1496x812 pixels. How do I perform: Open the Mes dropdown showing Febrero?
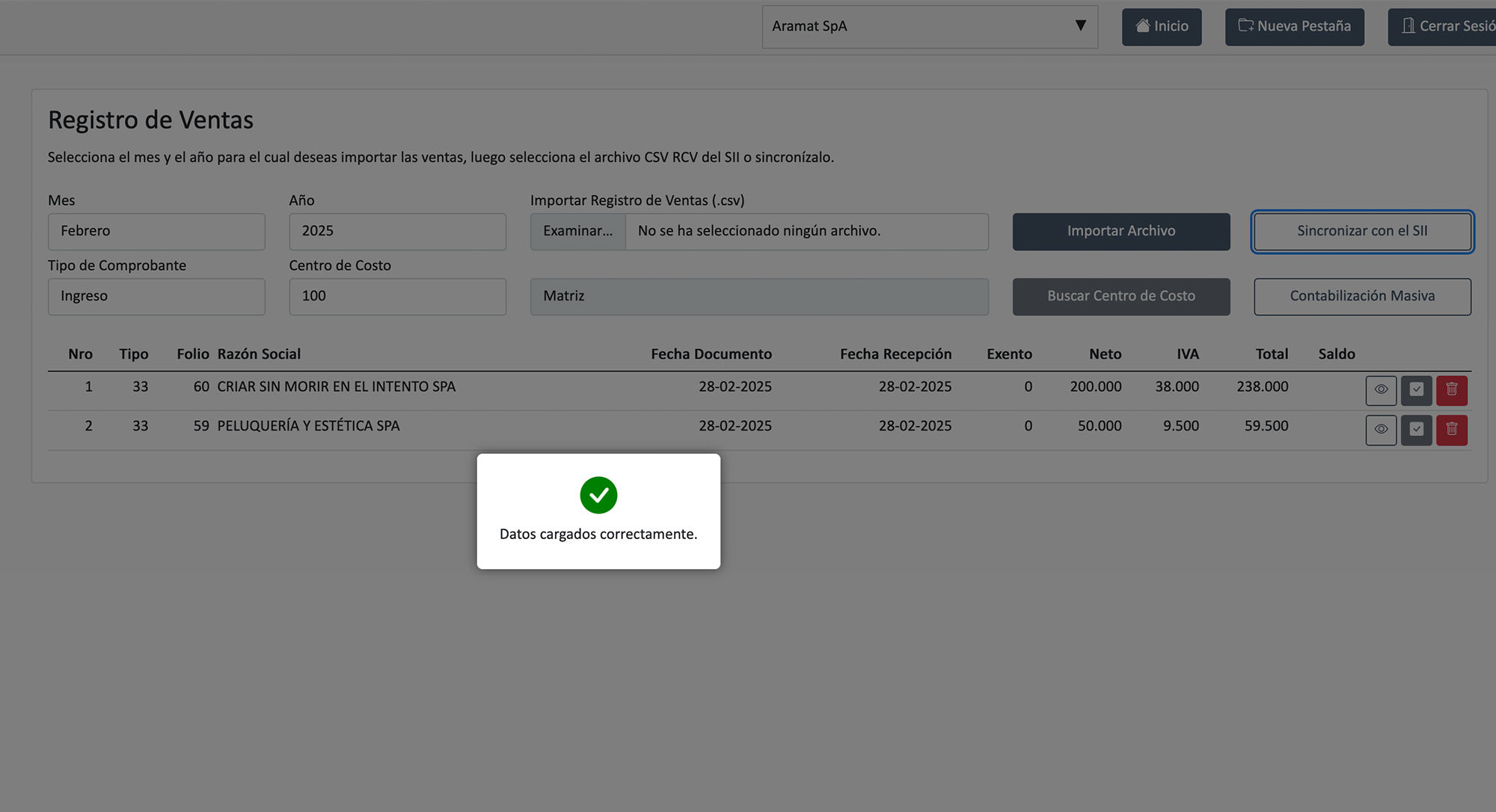pyautogui.click(x=156, y=231)
